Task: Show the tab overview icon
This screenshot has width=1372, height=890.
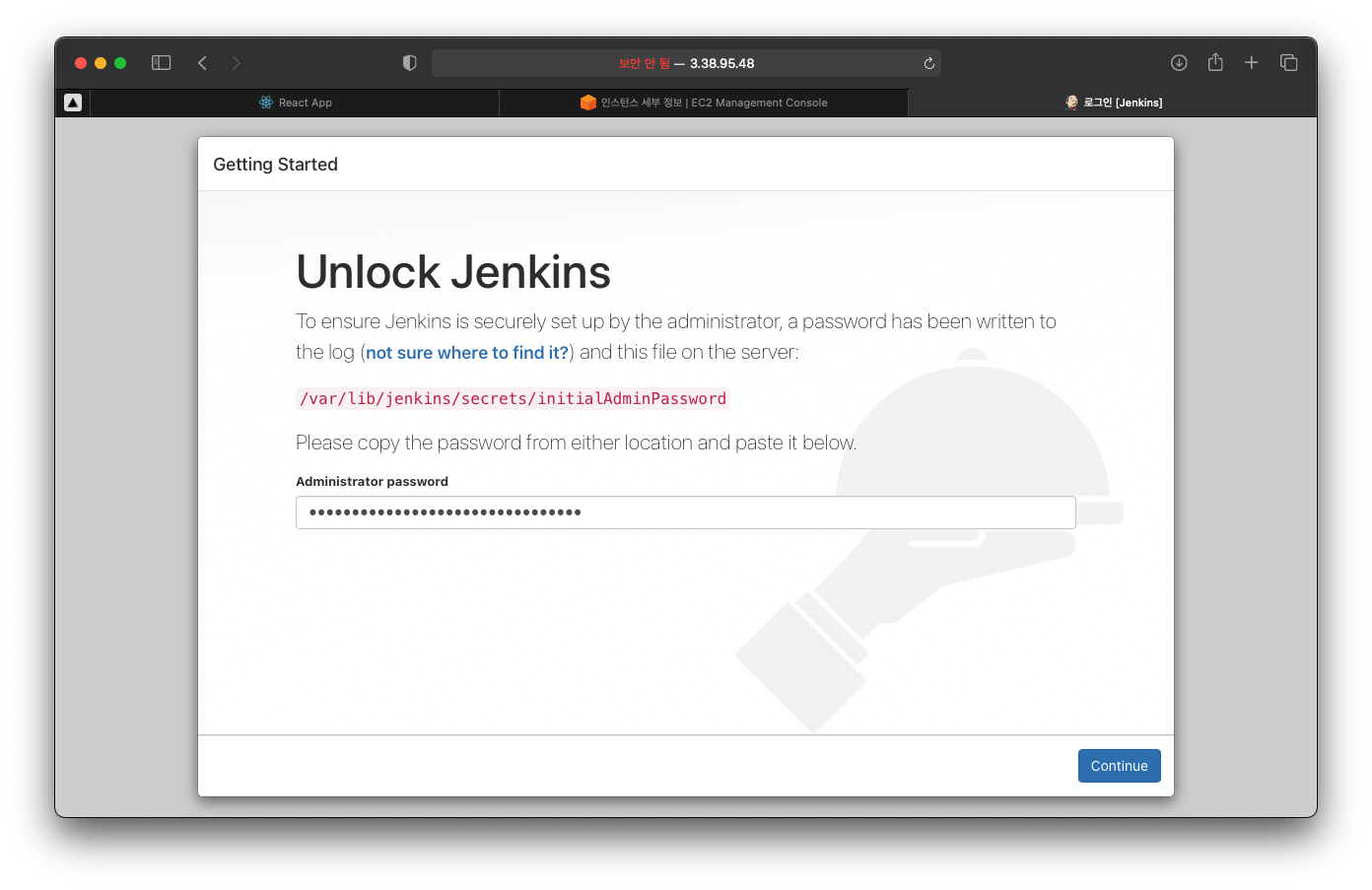Action: (1288, 63)
